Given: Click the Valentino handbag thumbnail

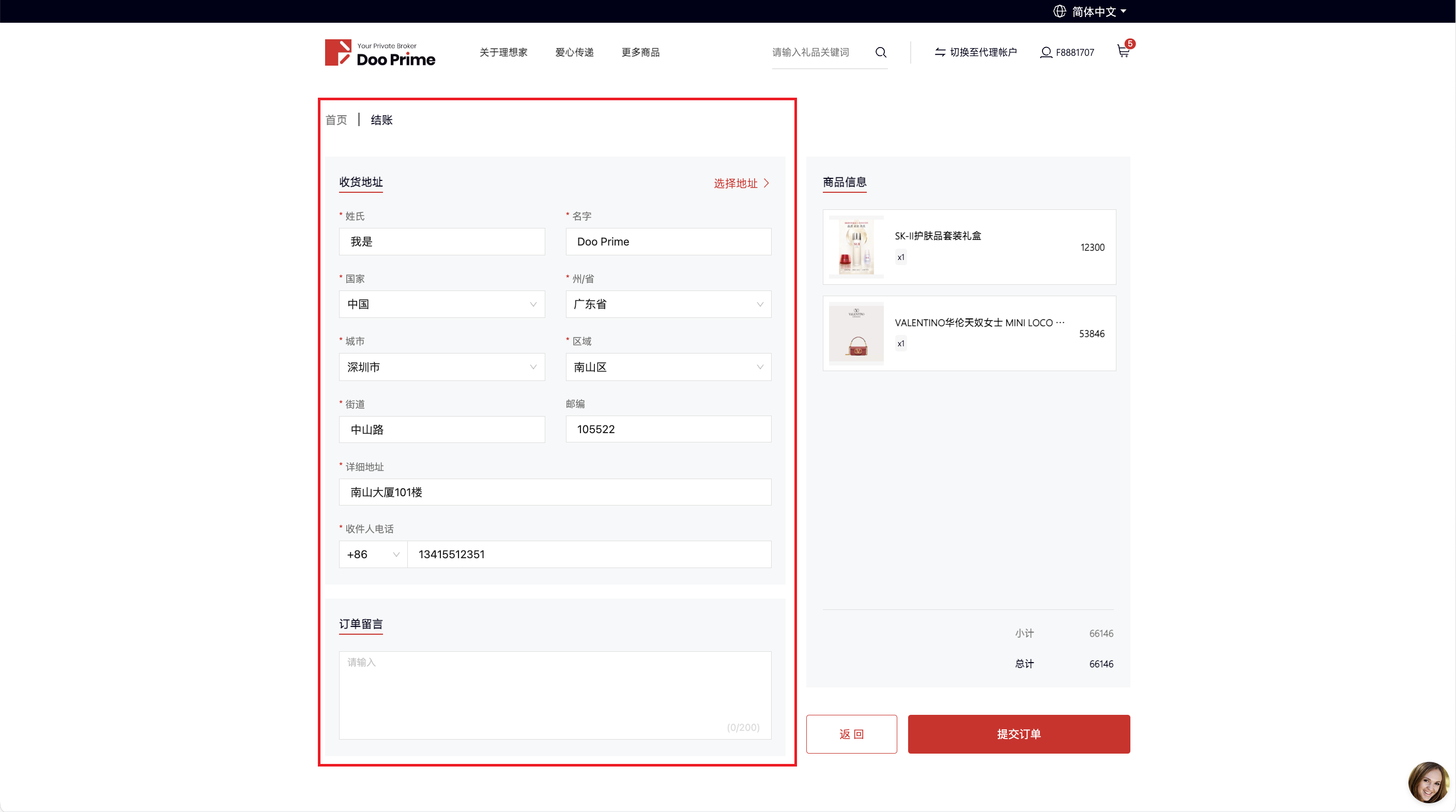Looking at the screenshot, I should pos(856,333).
